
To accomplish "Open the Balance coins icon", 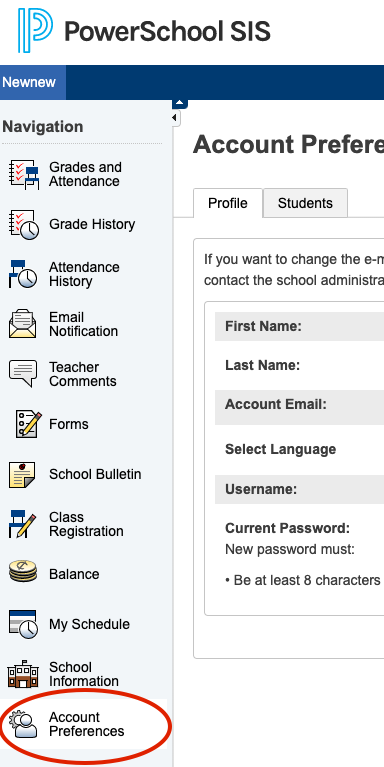I will tap(23, 573).
